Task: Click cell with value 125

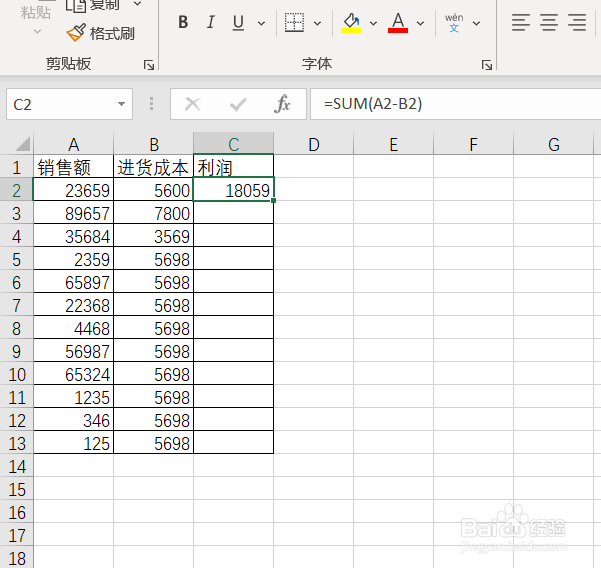Action: click(x=74, y=442)
